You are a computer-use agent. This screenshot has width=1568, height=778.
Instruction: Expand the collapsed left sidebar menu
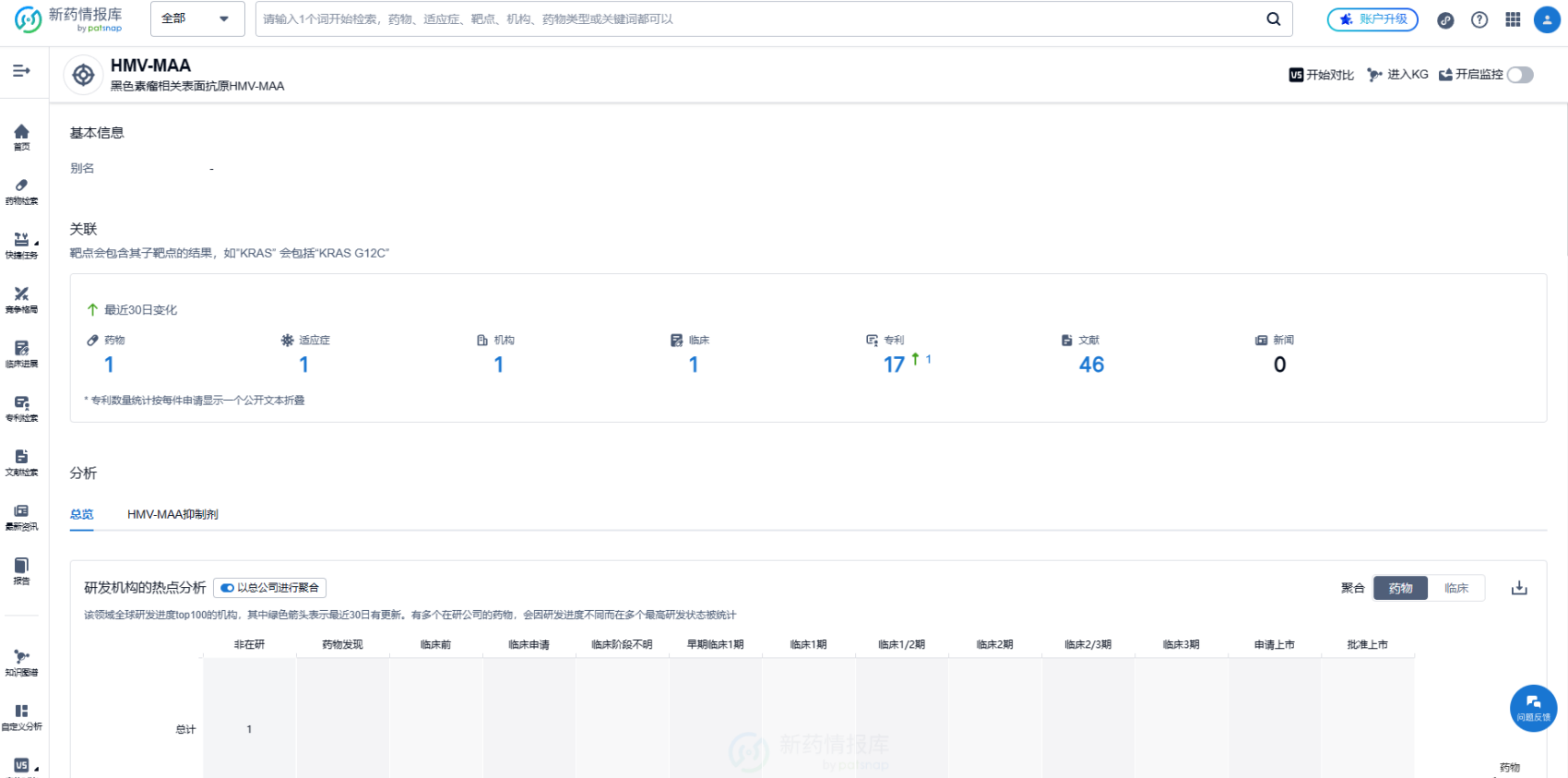pos(21,71)
